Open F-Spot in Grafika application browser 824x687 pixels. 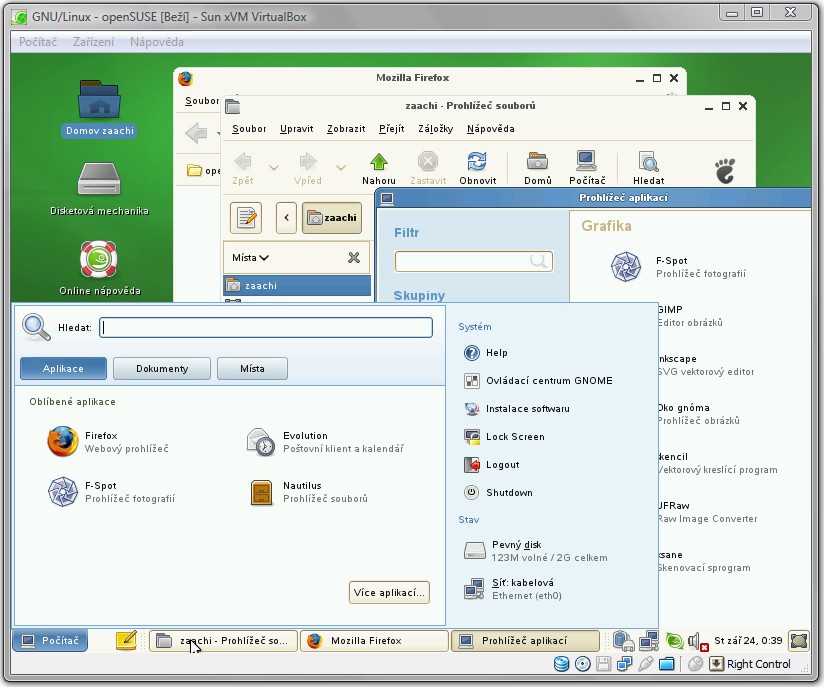678,266
